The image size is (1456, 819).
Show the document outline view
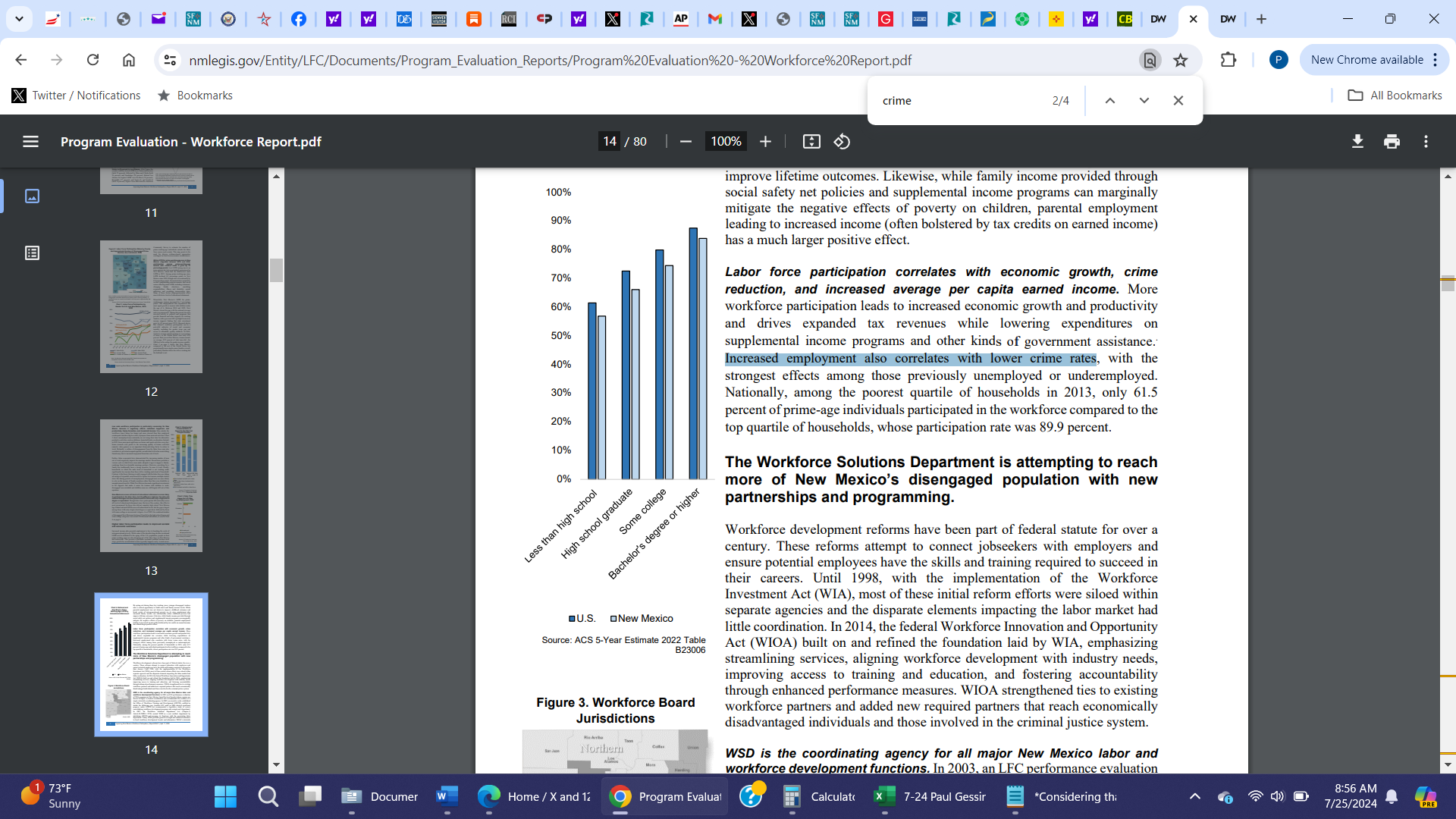pos(32,253)
